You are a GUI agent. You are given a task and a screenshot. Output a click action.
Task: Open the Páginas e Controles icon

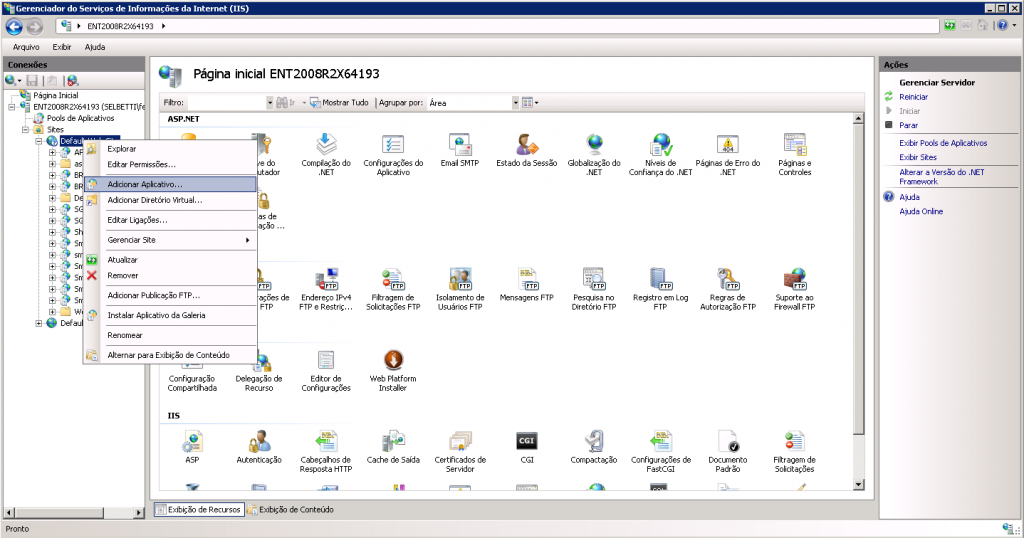point(795,154)
